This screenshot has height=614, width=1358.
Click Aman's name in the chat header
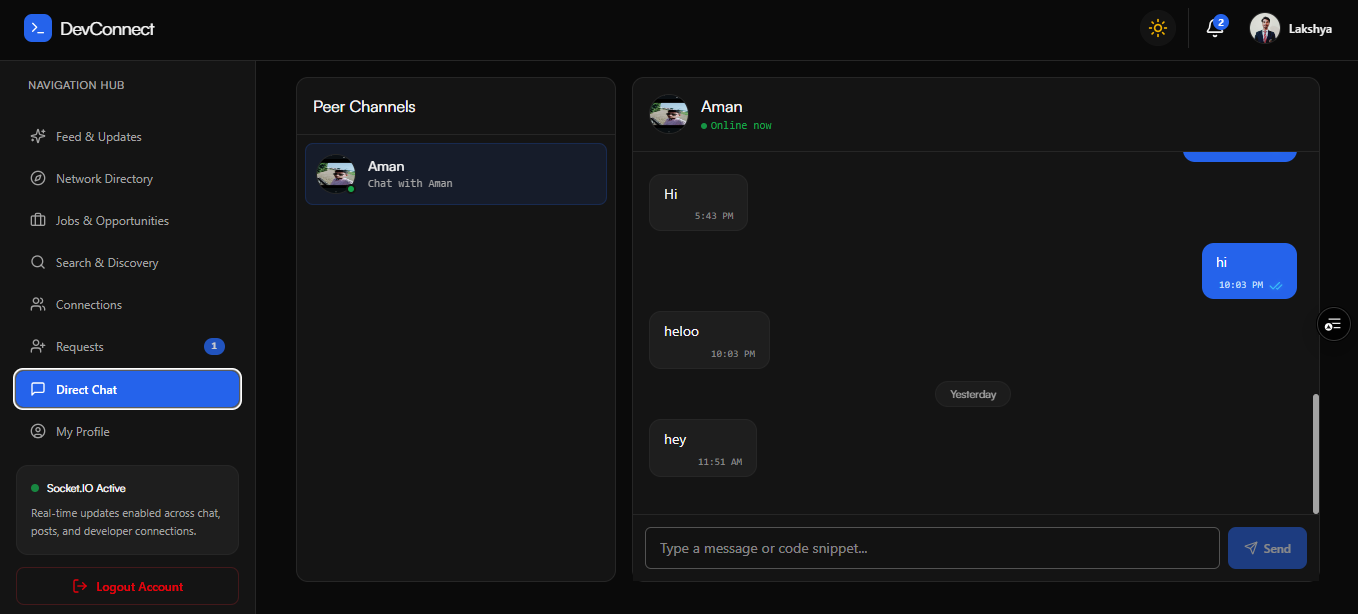[x=722, y=107]
